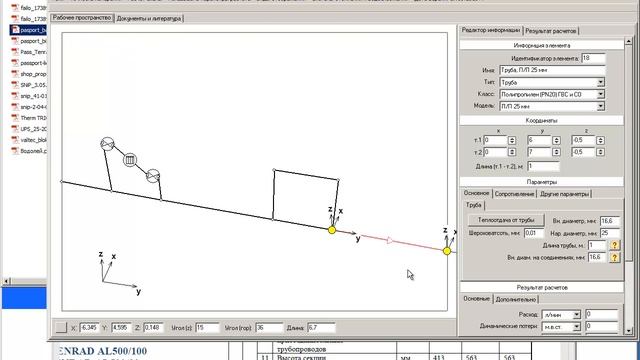Click the X coordinate field showing 6,345
The height and width of the screenshot is (360, 640).
click(89, 327)
